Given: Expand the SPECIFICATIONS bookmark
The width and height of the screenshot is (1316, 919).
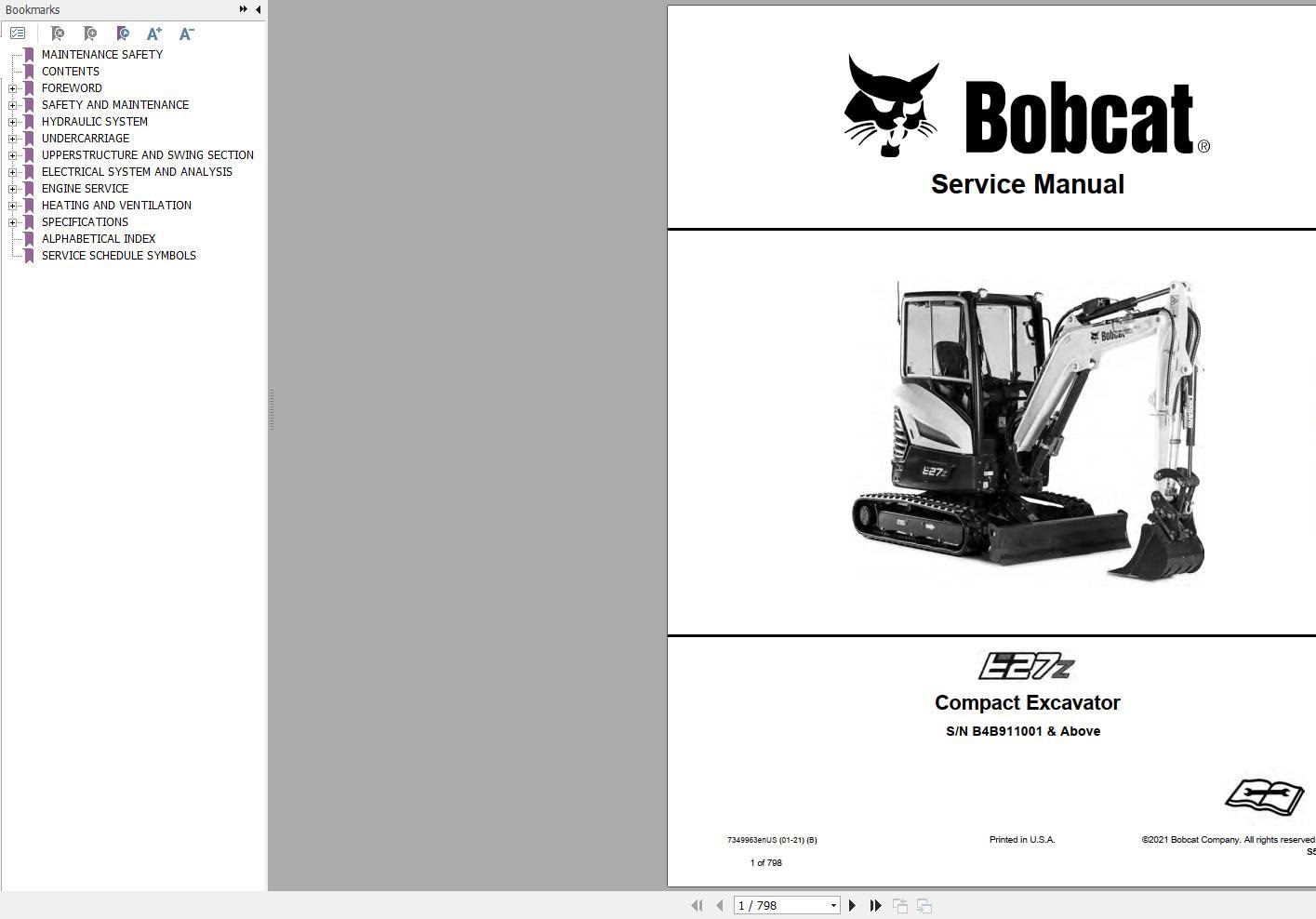Looking at the screenshot, I should 12,222.
